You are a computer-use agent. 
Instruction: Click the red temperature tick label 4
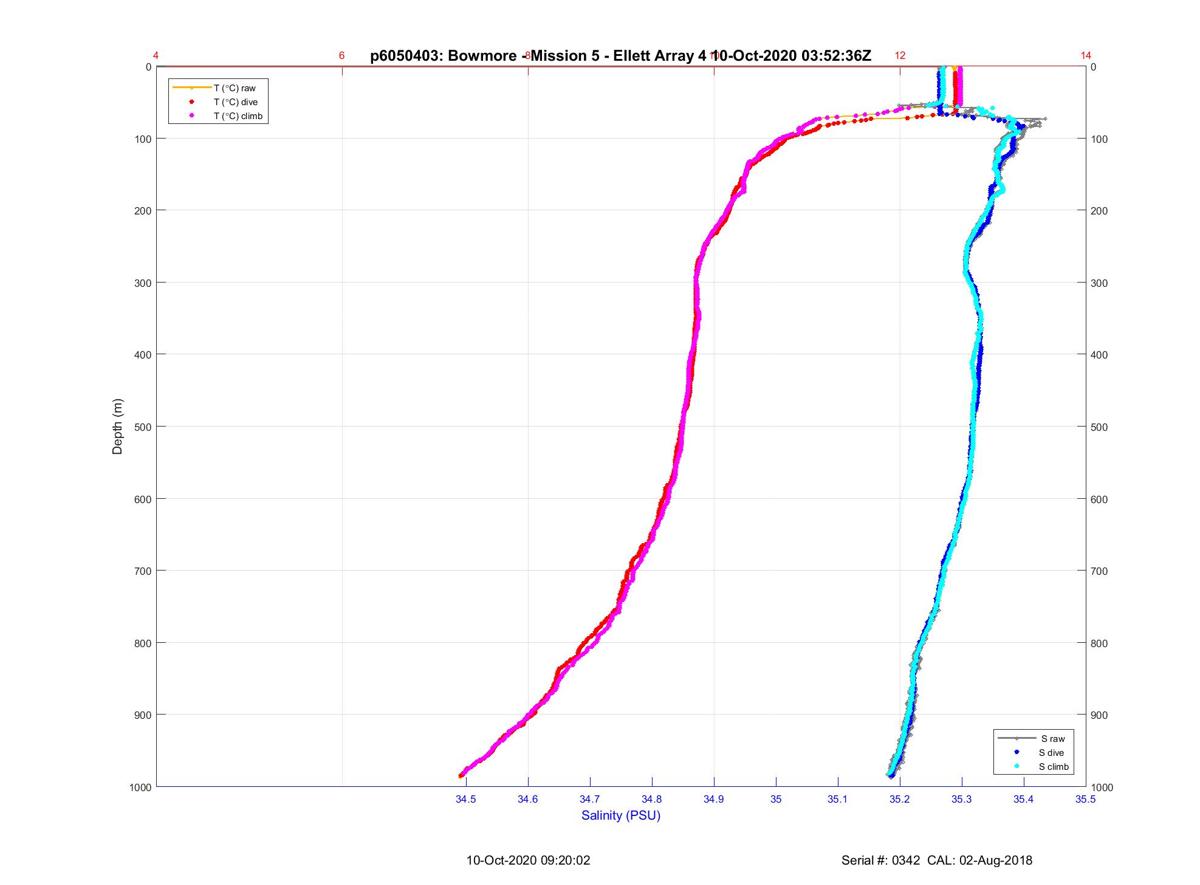coord(156,56)
